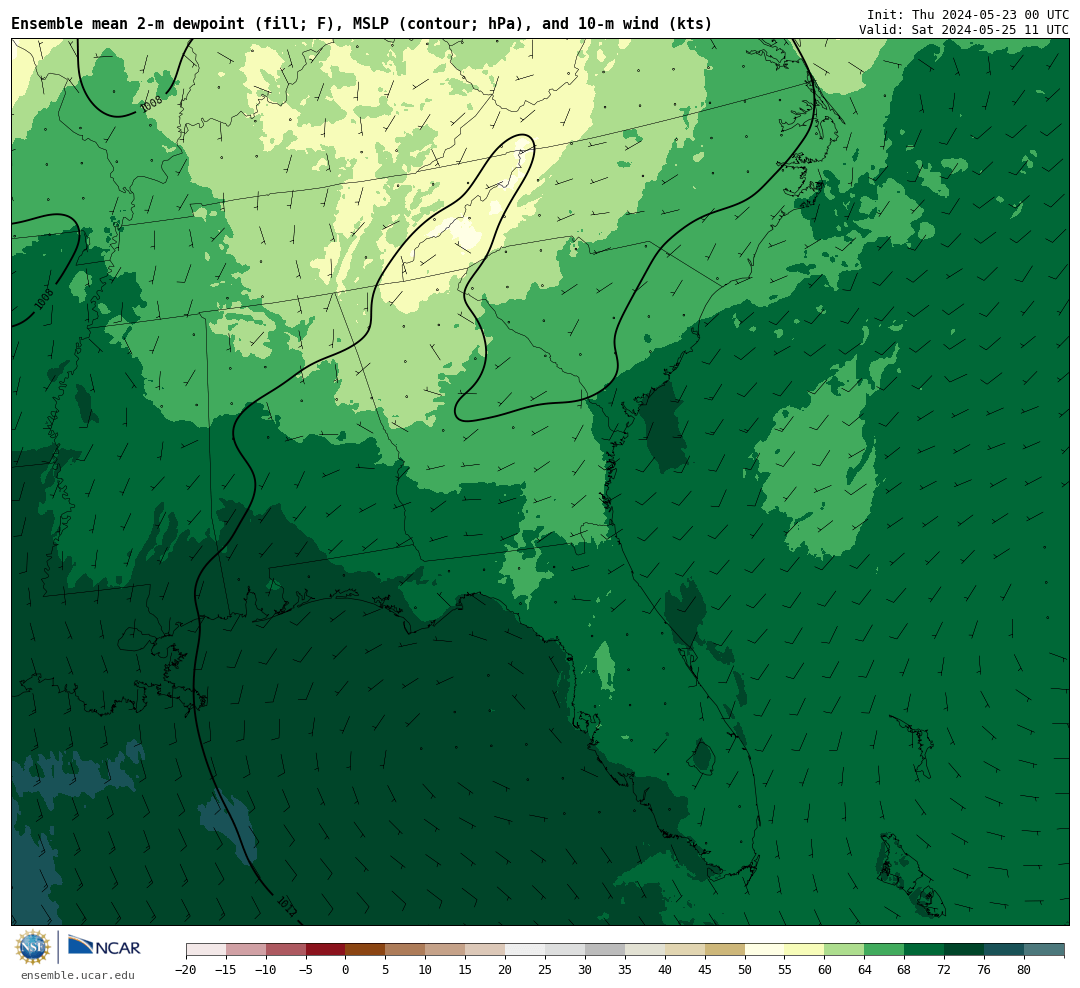
Task: Pick the colorbar swatch between -20 and -15
Action: tap(206, 950)
